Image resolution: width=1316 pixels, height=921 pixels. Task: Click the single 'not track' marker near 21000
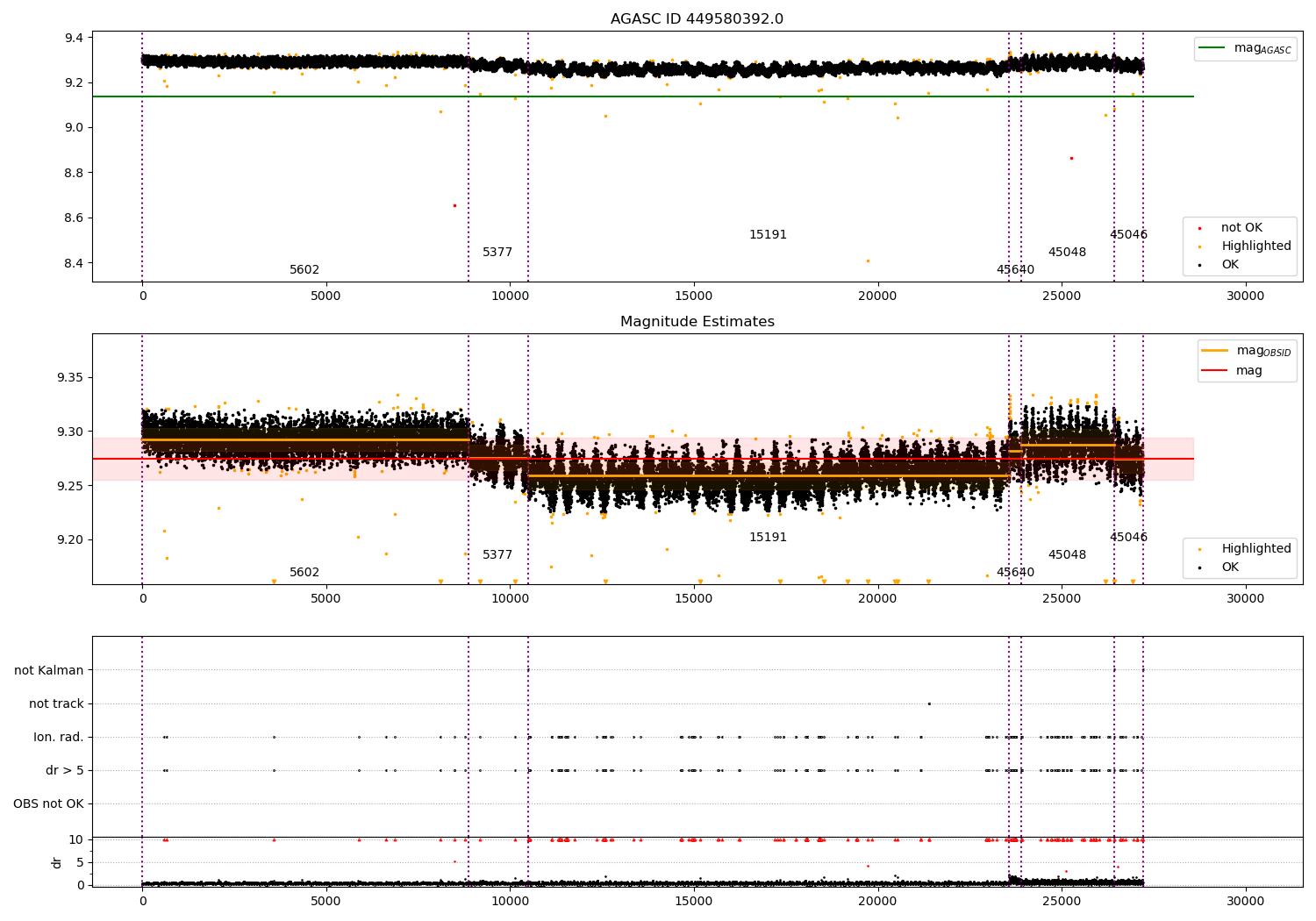coord(929,703)
